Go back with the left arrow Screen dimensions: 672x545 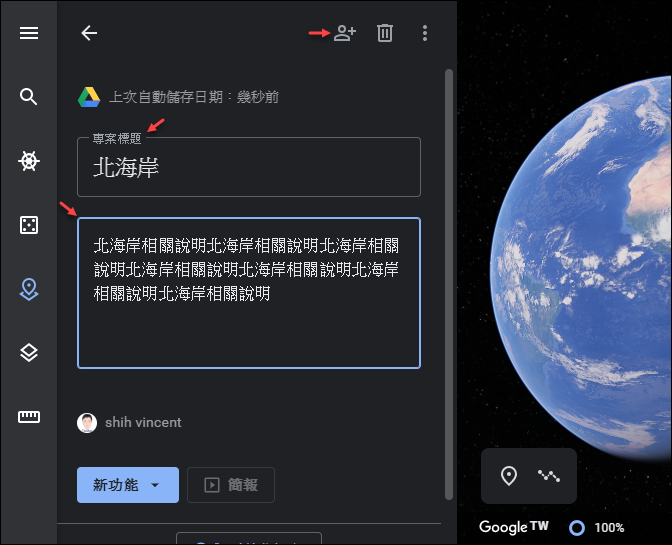coord(89,33)
